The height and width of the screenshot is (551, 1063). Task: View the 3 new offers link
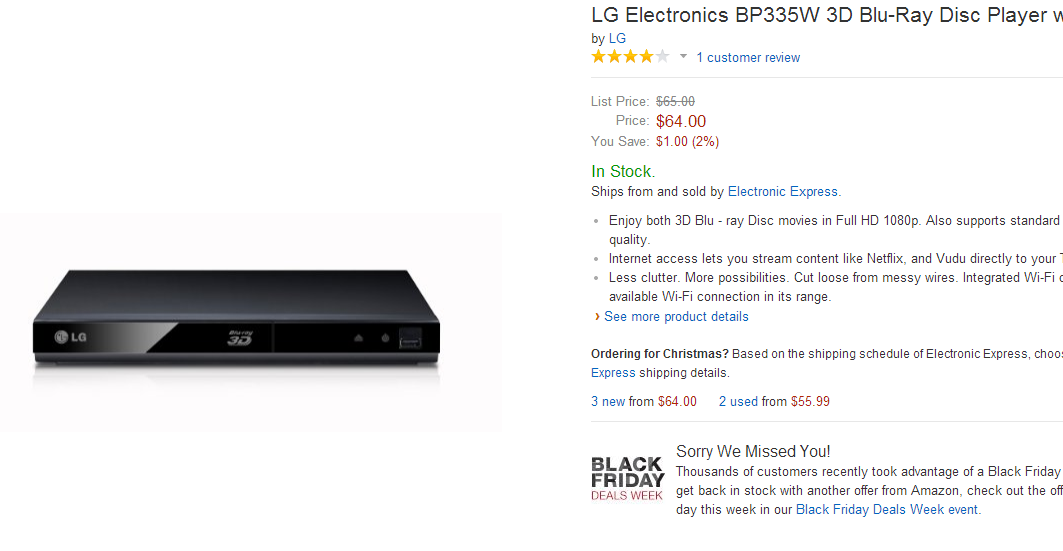pos(608,402)
